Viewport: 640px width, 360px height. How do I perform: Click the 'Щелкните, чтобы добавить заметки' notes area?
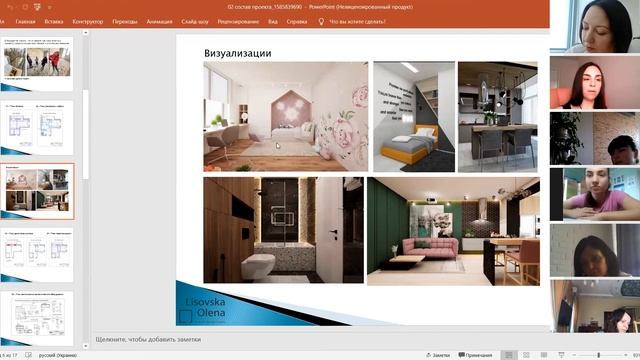148,339
